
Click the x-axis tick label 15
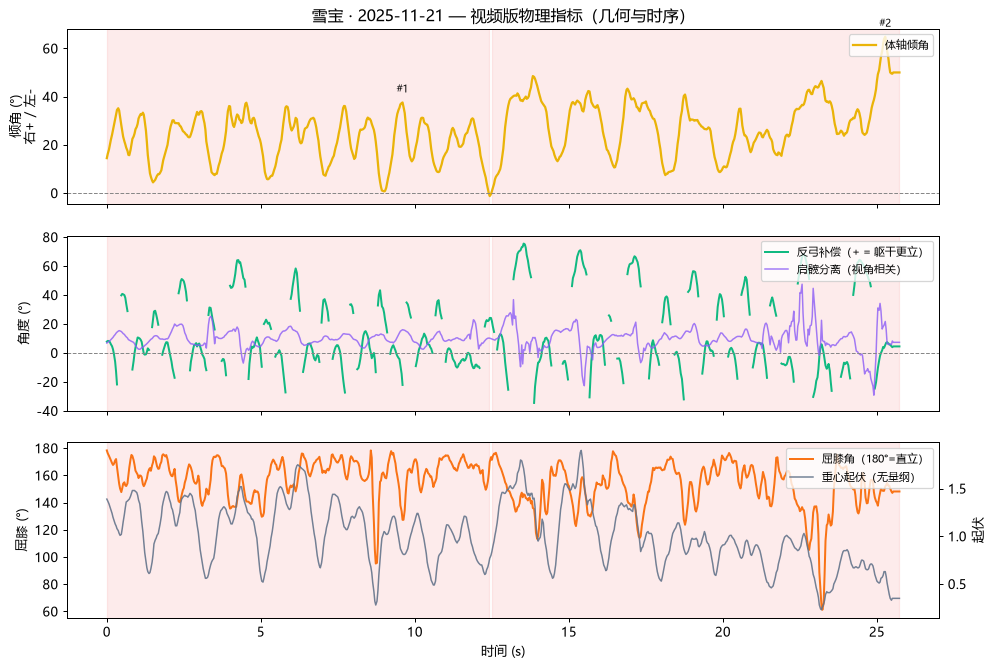click(x=569, y=632)
